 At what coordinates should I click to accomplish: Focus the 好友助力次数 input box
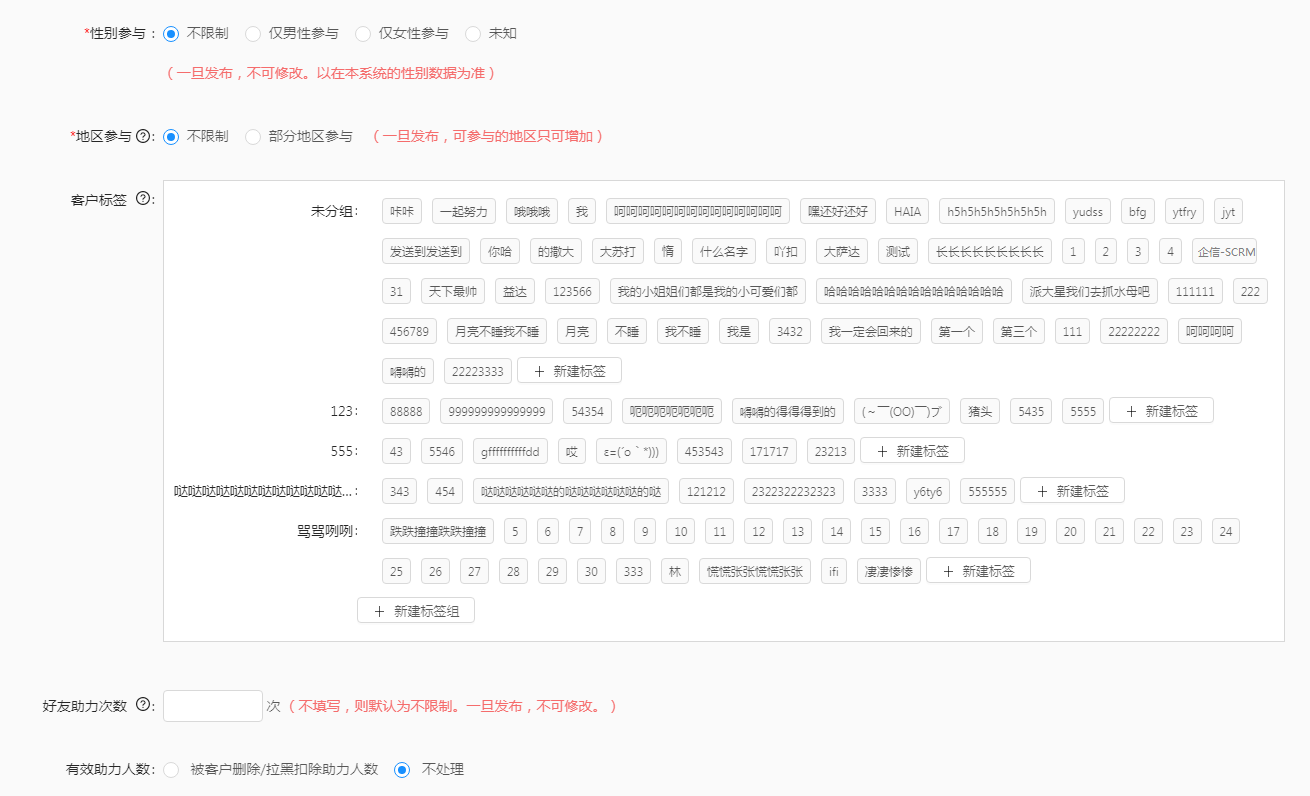213,706
